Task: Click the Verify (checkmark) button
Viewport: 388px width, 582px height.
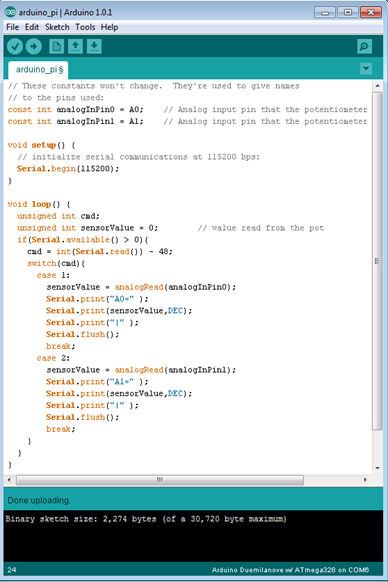Action: [x=15, y=46]
